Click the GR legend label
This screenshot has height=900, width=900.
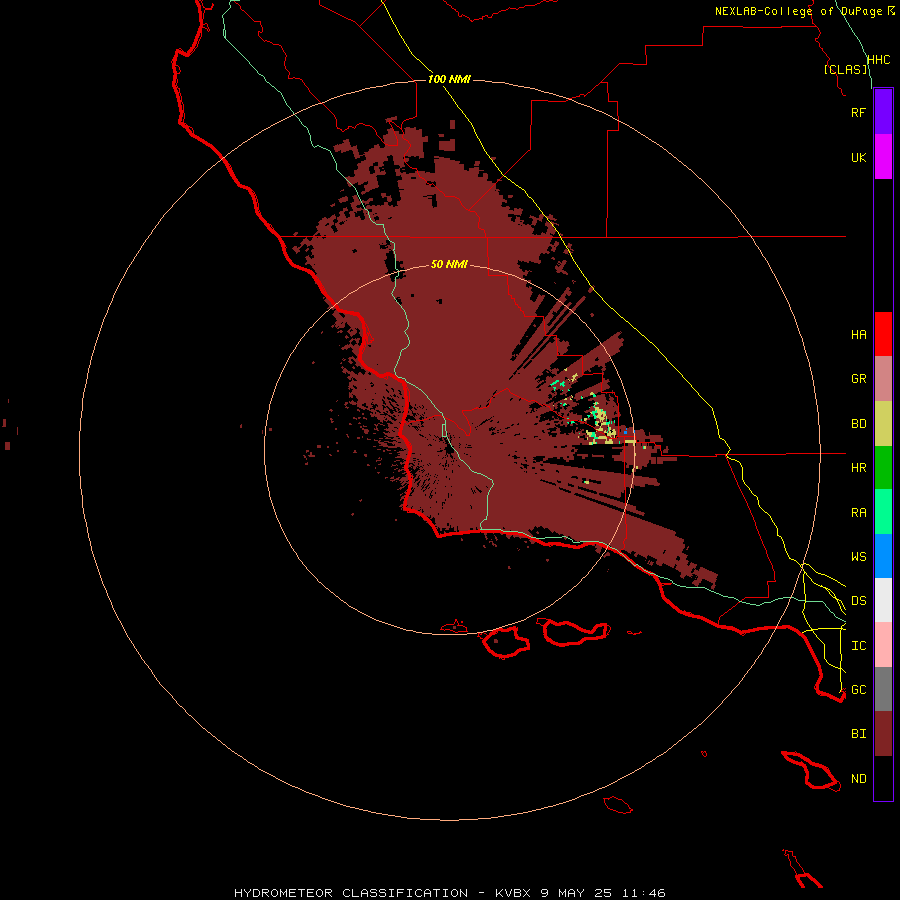[x=859, y=379]
